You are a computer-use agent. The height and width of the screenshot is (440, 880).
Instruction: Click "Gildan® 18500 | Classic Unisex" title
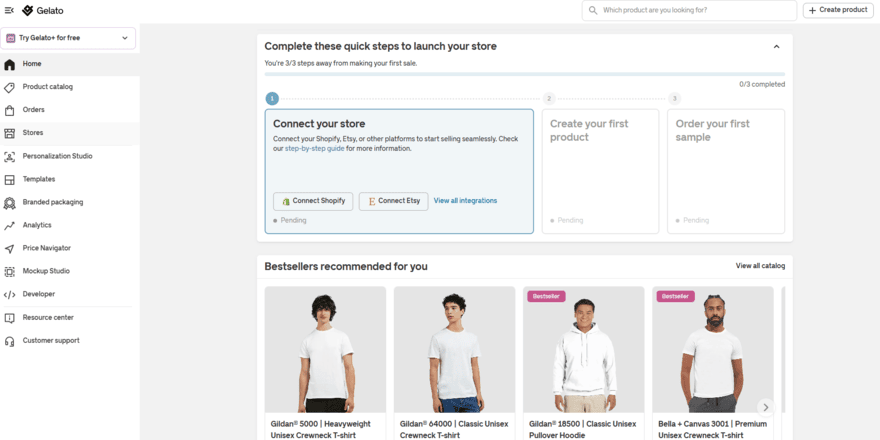[583, 424]
